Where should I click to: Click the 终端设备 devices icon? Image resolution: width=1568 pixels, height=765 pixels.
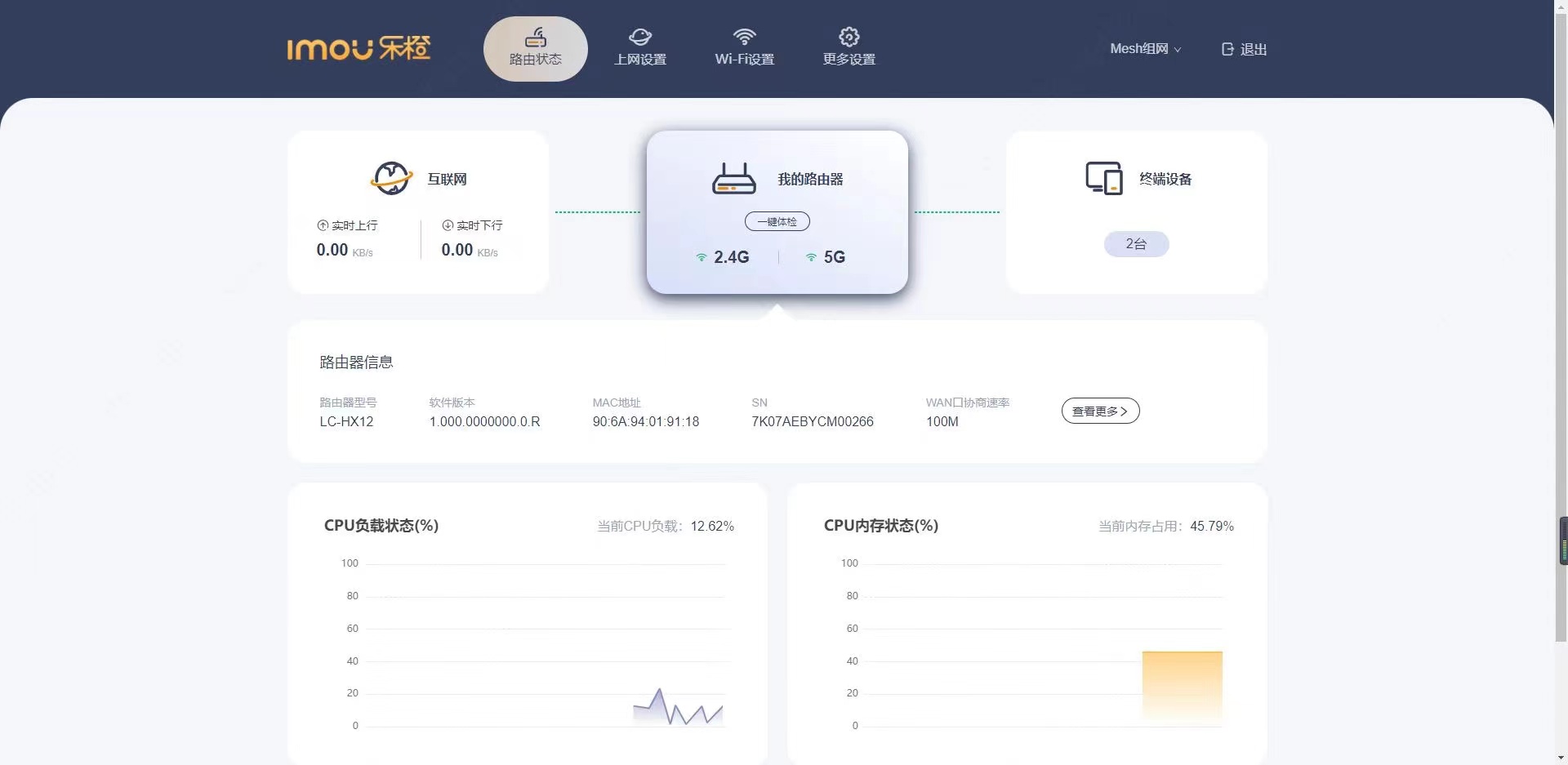(1103, 178)
